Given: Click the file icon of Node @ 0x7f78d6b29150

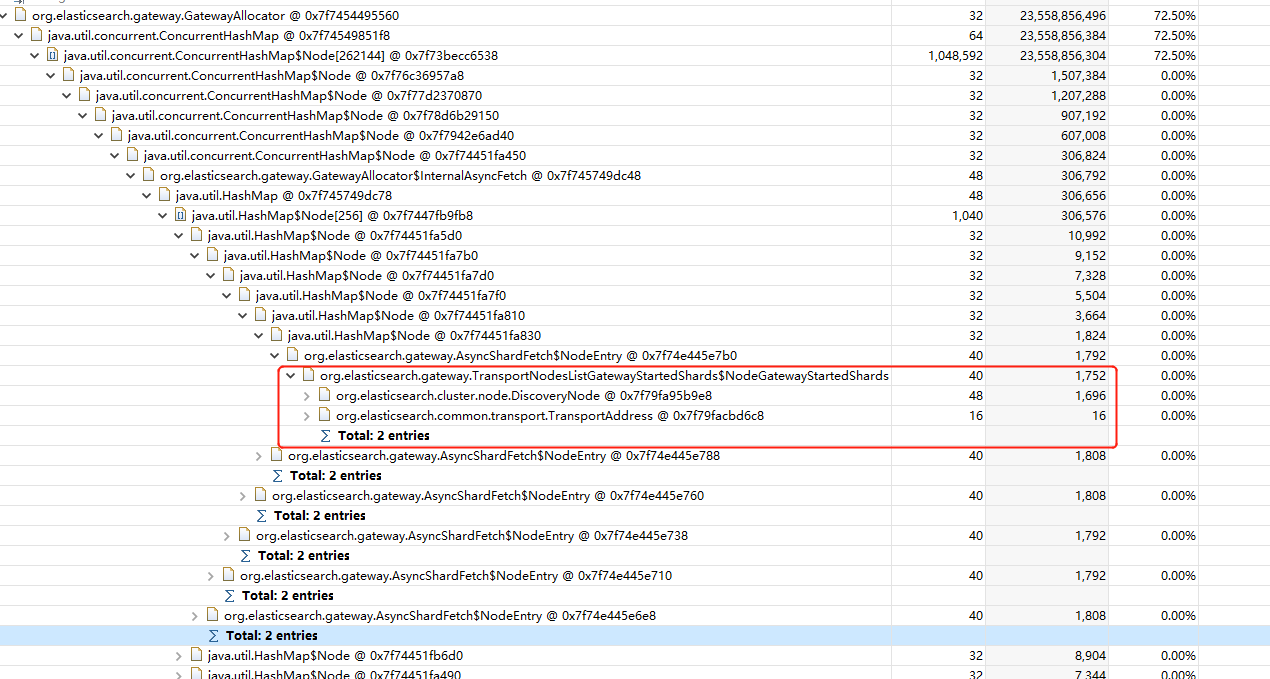Looking at the screenshot, I should 101,116.
